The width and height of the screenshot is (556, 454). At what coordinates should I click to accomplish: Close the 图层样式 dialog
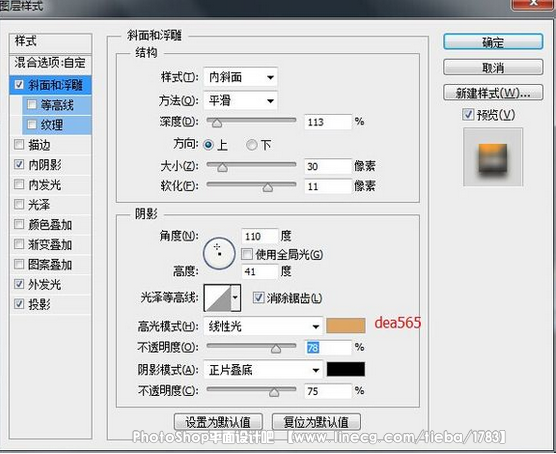coord(533,4)
